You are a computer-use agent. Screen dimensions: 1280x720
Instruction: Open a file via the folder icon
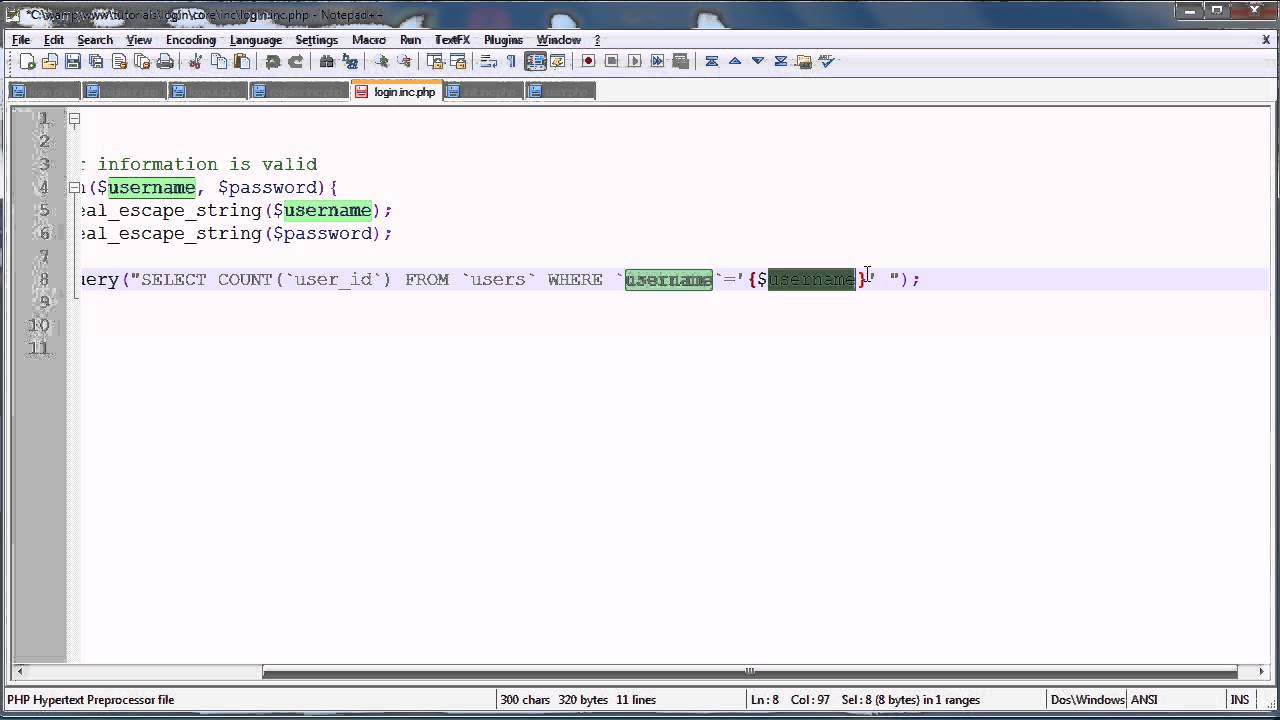point(50,61)
